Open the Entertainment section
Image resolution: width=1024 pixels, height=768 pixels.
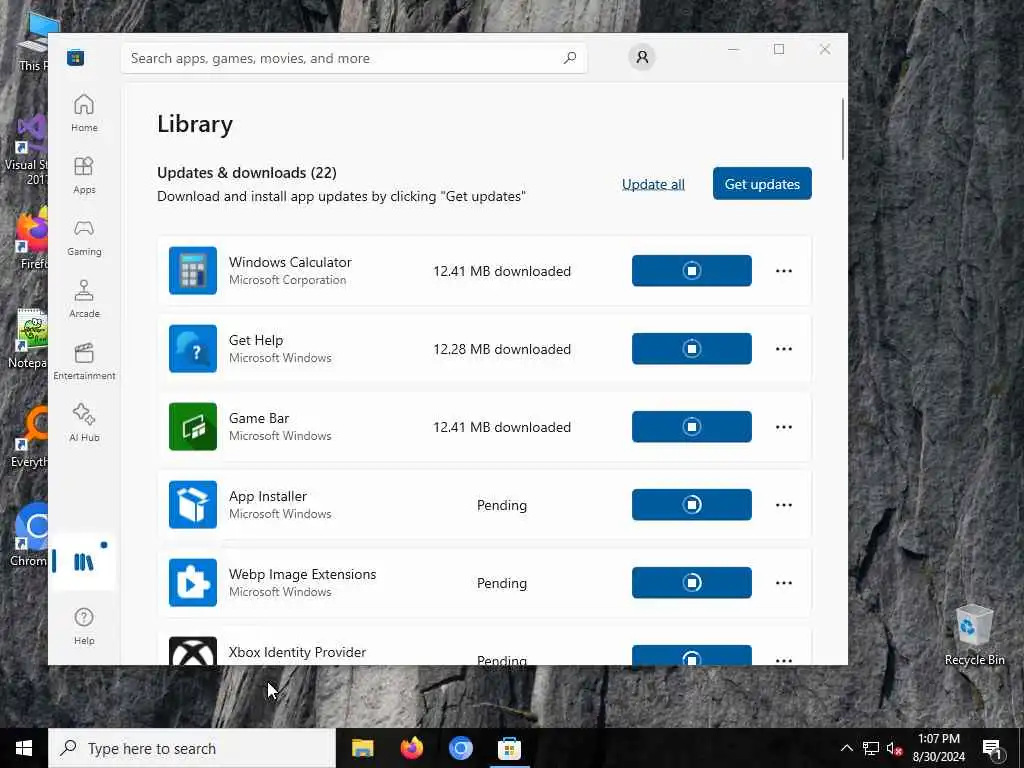[x=84, y=362]
